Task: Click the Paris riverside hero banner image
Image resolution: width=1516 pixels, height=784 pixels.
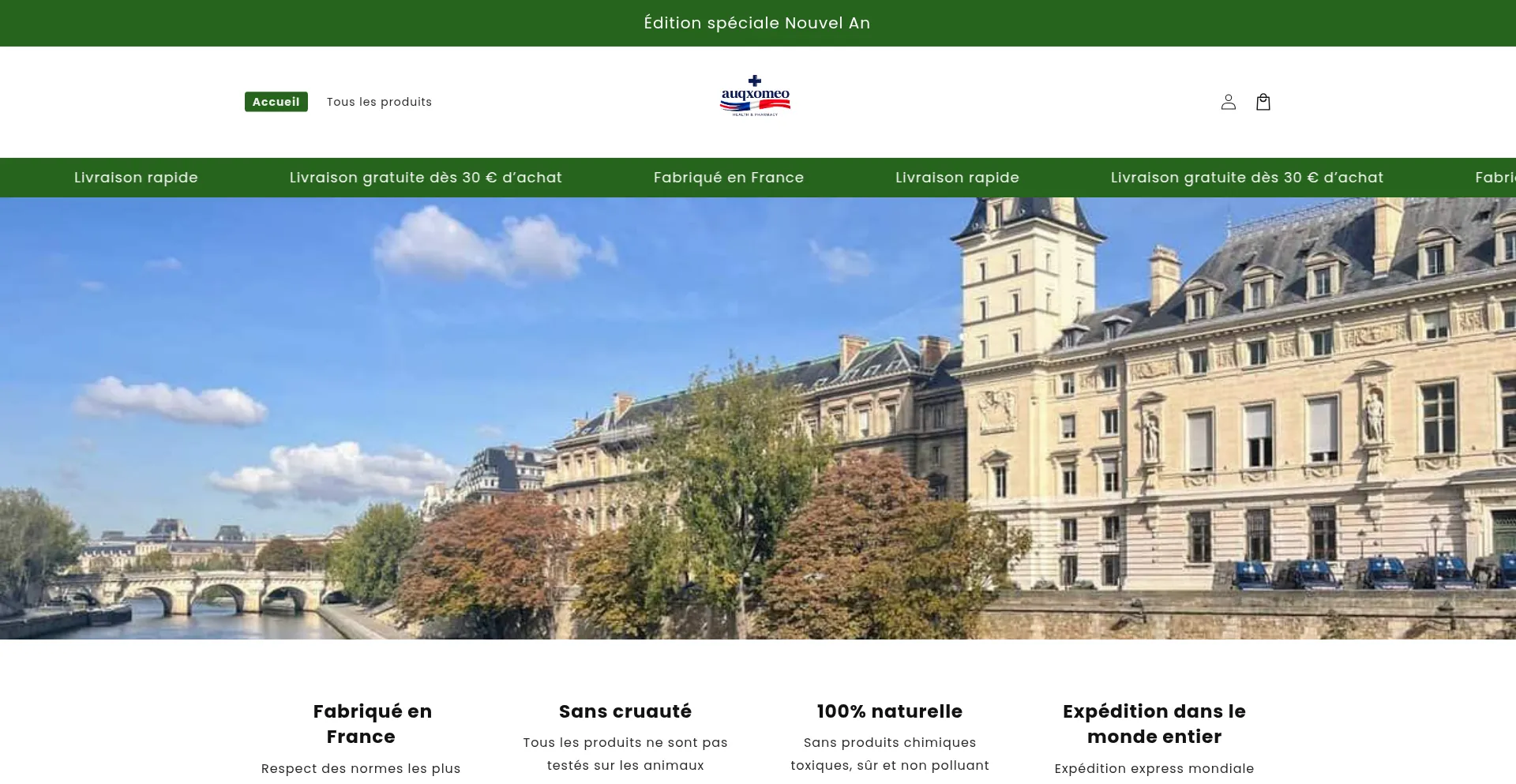Action: click(758, 418)
